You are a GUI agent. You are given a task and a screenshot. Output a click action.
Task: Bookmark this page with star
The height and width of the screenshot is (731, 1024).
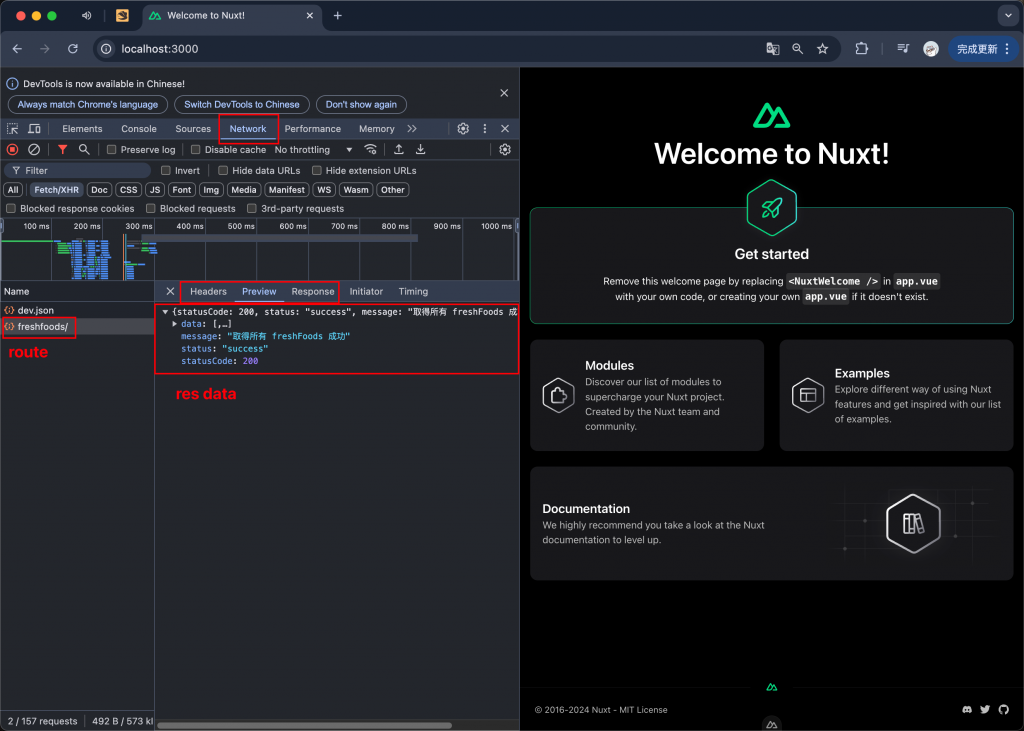point(823,49)
